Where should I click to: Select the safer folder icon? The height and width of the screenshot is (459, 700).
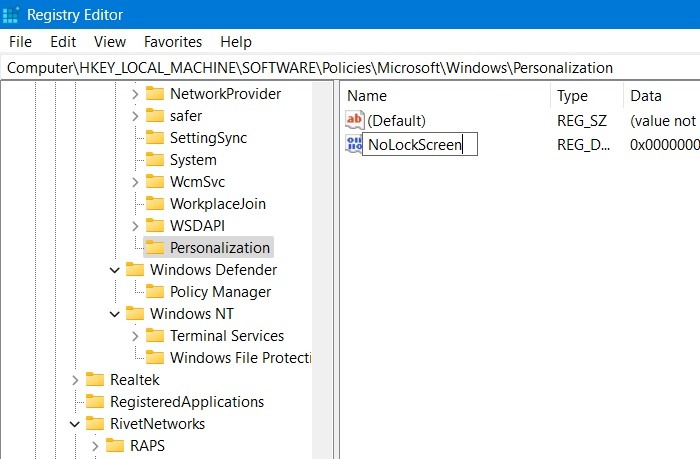pos(155,116)
